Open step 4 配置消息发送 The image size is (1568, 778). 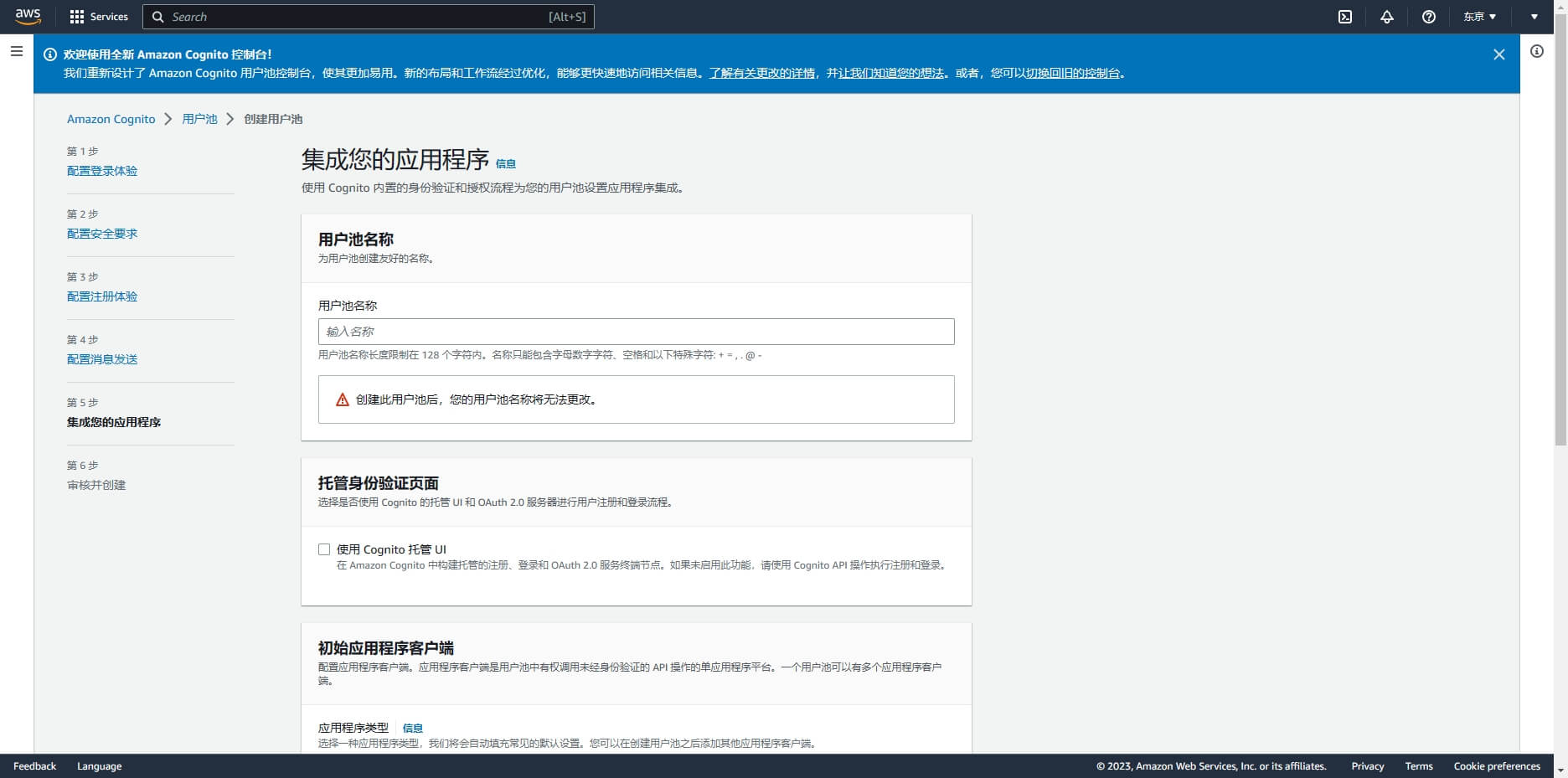102,359
